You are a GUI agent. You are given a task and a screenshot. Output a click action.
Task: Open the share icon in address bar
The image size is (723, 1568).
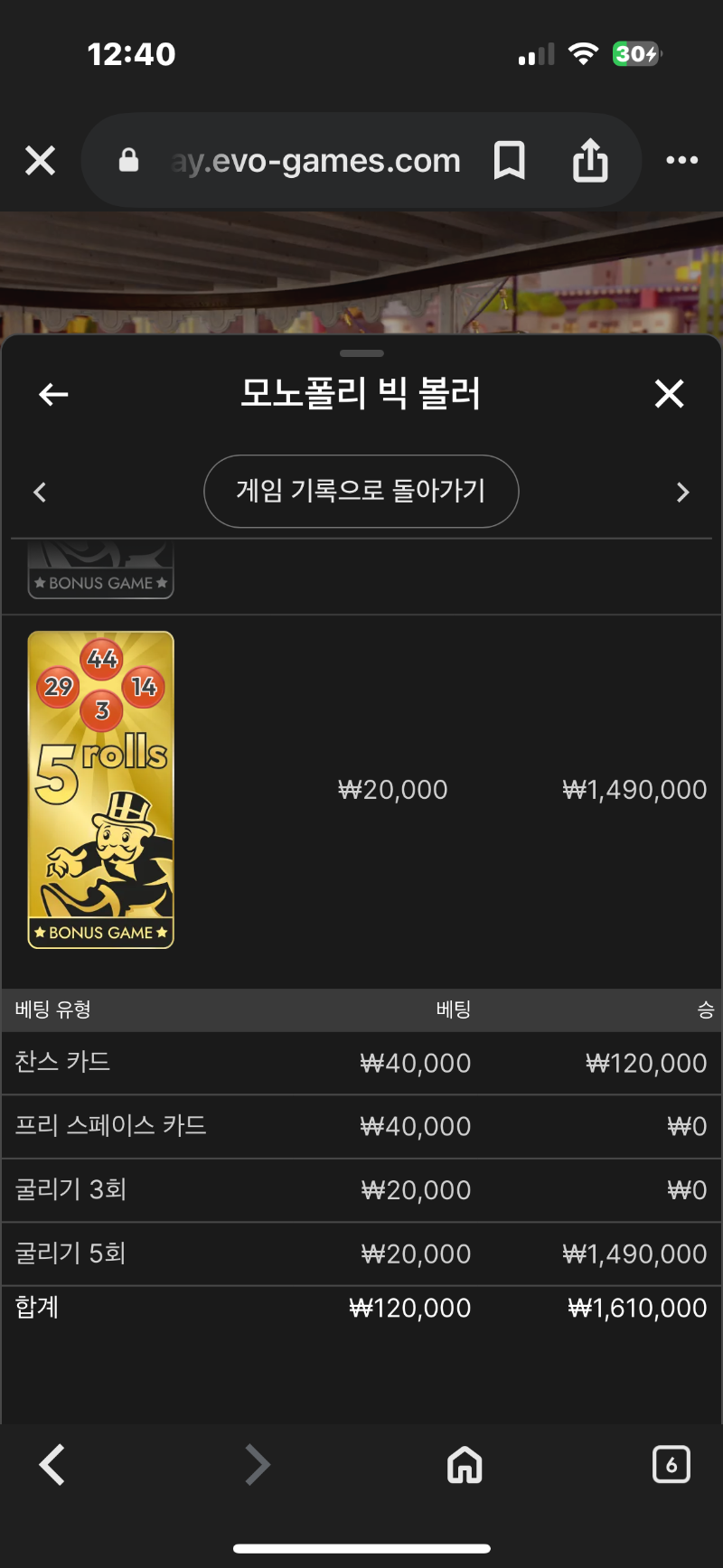tap(590, 160)
